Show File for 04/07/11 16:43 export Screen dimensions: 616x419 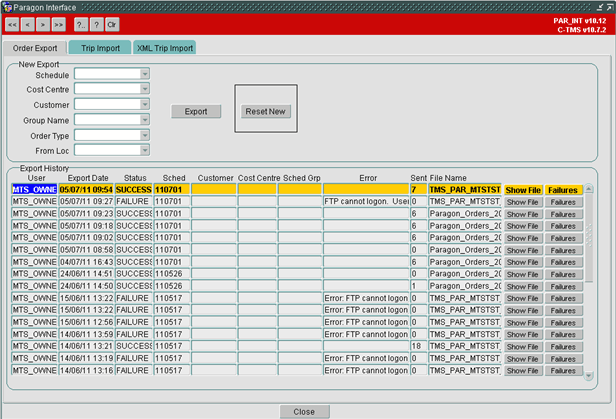point(523,262)
